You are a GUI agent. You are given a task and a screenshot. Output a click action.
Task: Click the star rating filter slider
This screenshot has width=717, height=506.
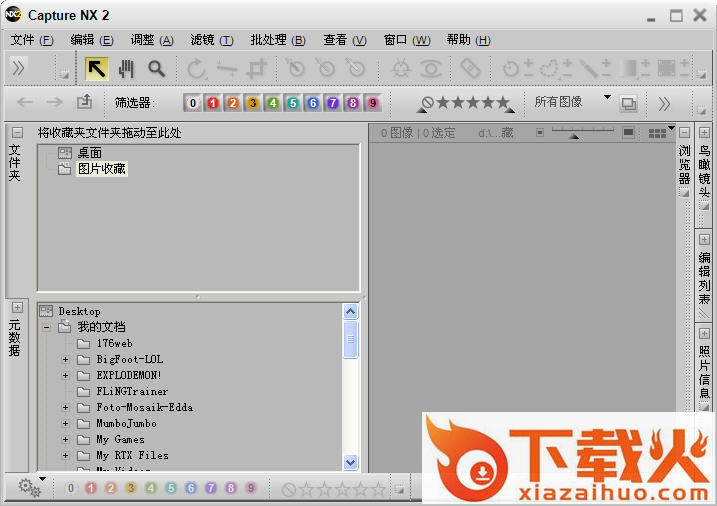click(x=466, y=104)
